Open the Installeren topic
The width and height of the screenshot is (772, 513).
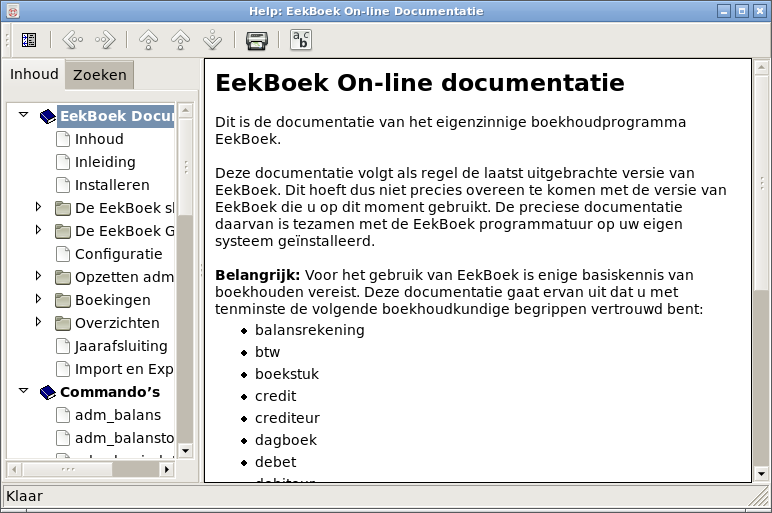pyautogui.click(x=111, y=185)
